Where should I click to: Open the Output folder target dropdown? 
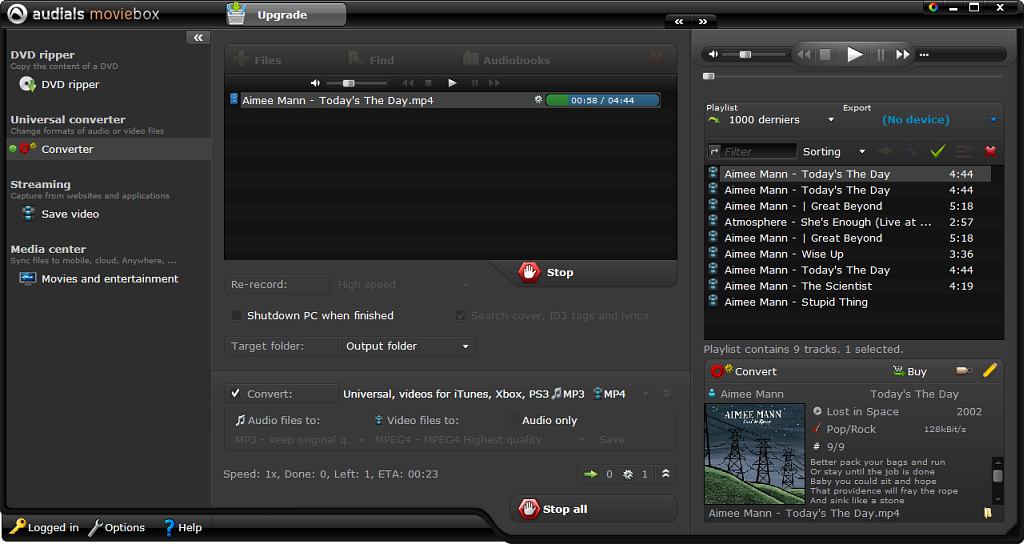[407, 346]
